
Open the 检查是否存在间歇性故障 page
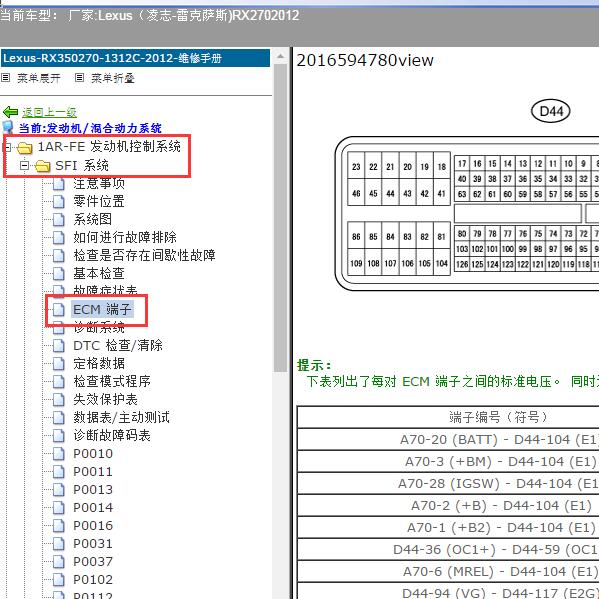click(144, 255)
